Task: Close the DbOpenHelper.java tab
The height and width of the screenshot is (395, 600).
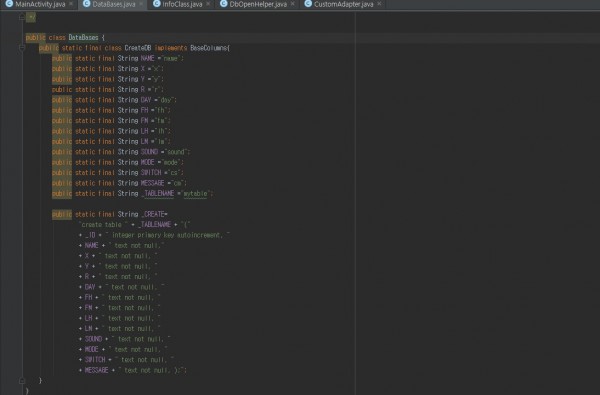Action: tap(292, 4)
